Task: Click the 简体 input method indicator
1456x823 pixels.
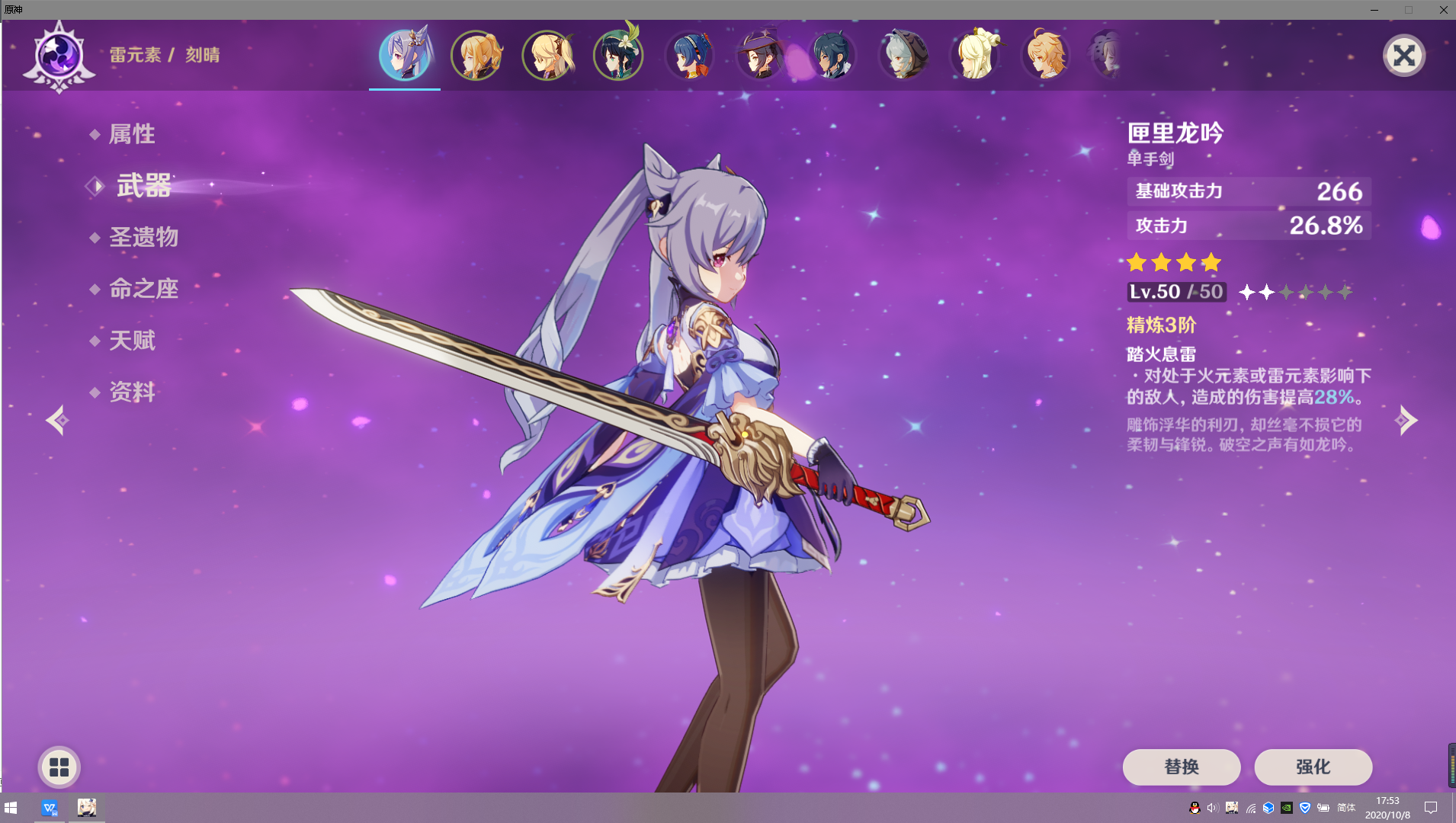Action: pos(1346,808)
